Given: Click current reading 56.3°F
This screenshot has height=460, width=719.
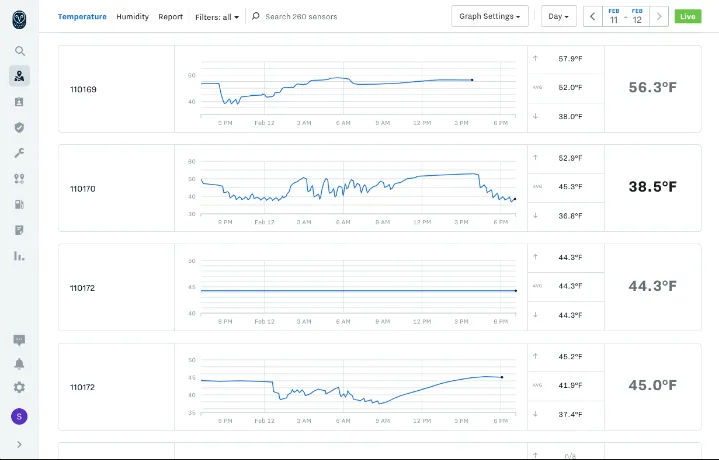Looking at the screenshot, I should (653, 87).
